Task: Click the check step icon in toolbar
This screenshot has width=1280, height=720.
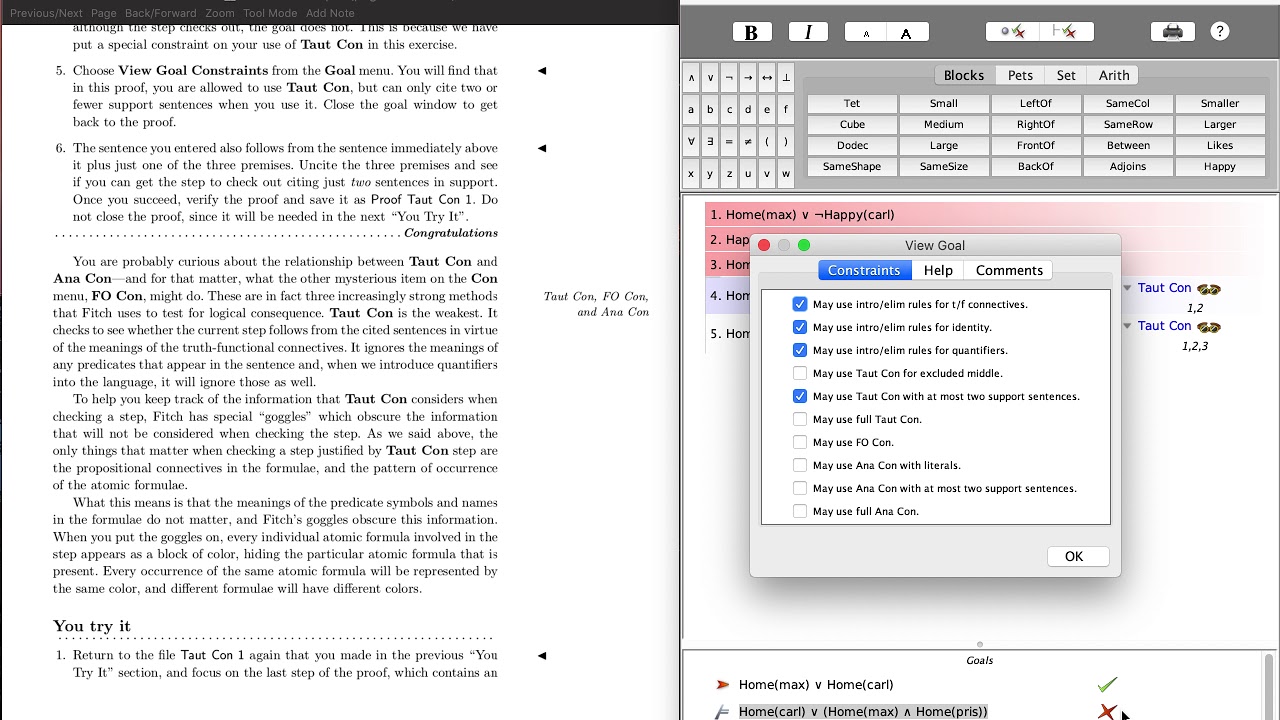Action: click(1013, 32)
